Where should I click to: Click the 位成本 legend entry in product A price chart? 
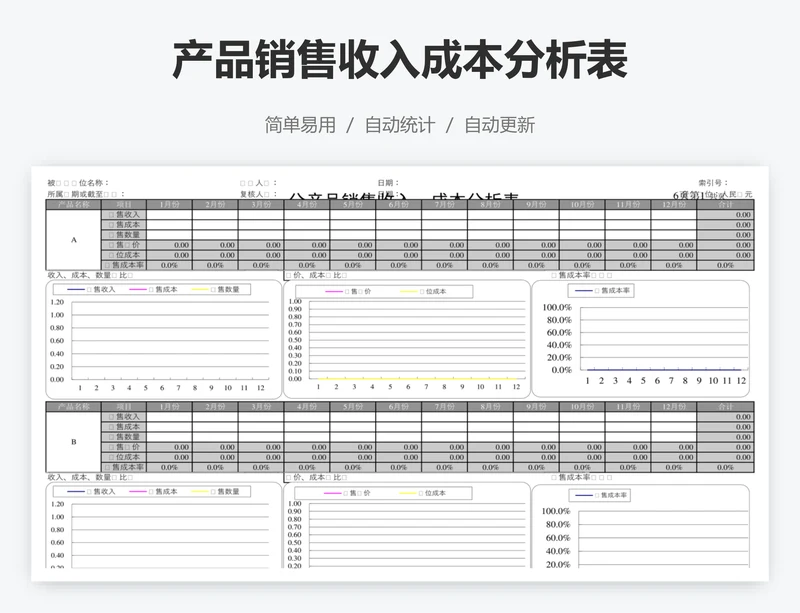click(423, 291)
